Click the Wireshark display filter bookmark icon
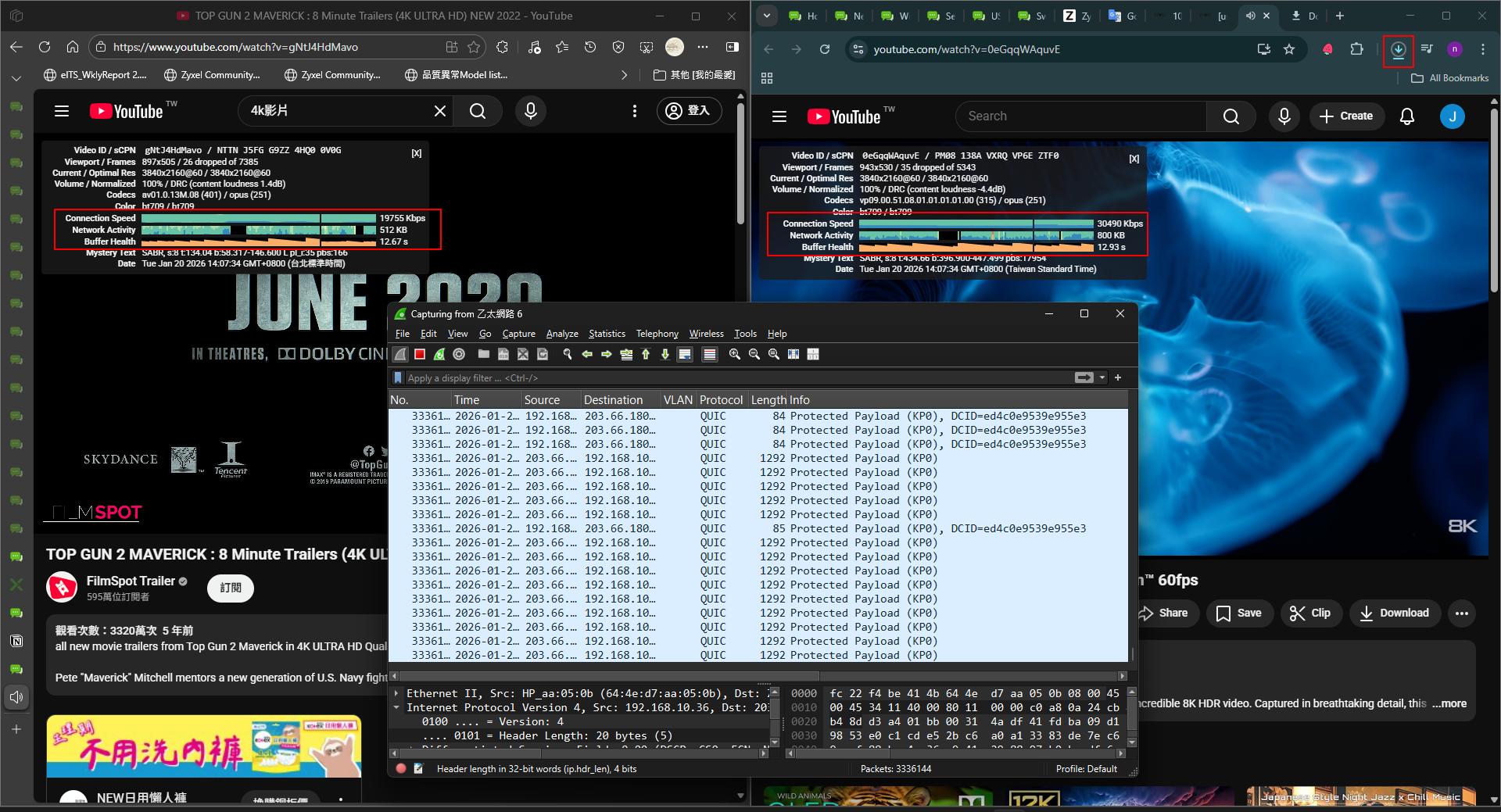The width and height of the screenshot is (1501, 812). (398, 378)
